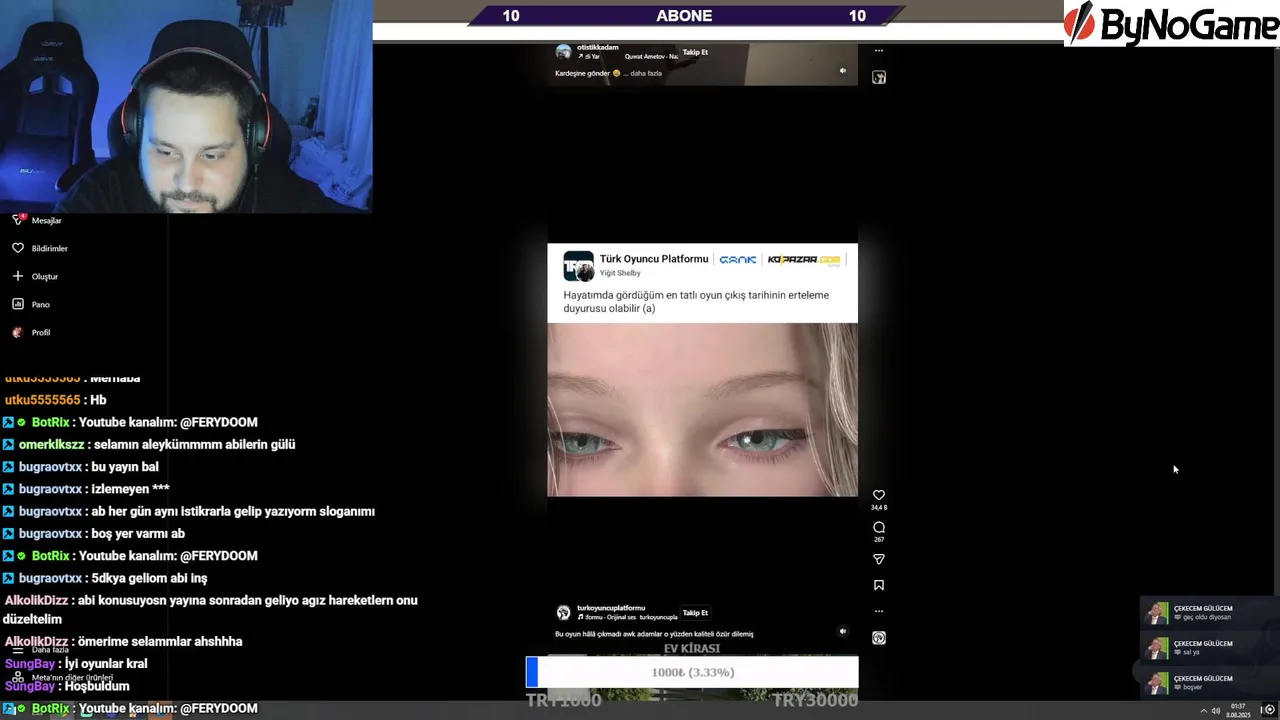Click the eyes video frame in reel
This screenshot has height=720, width=1280.
[702, 409]
